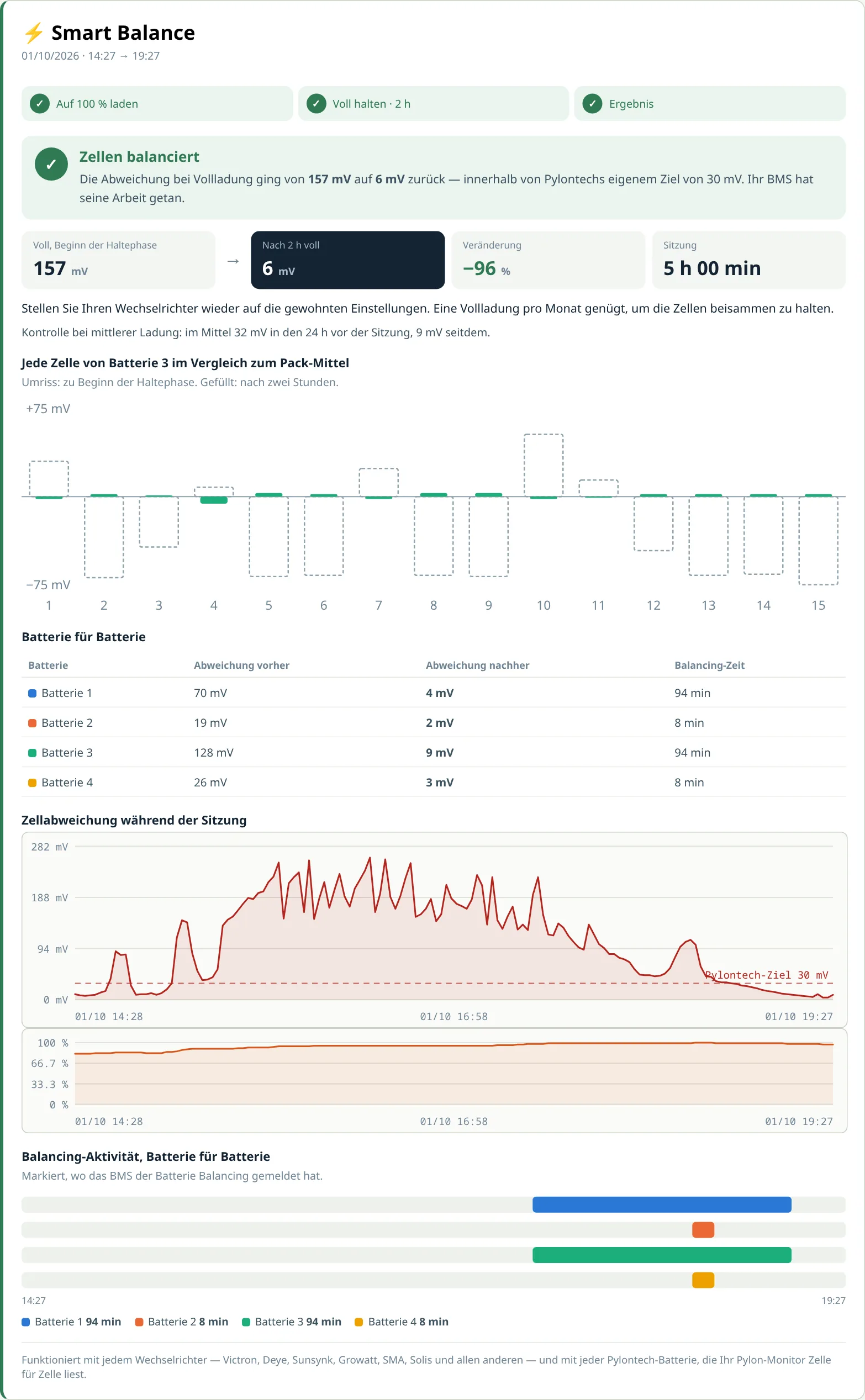
Task: Click the 'Abweichung vorher' column header
Action: pyautogui.click(x=241, y=665)
